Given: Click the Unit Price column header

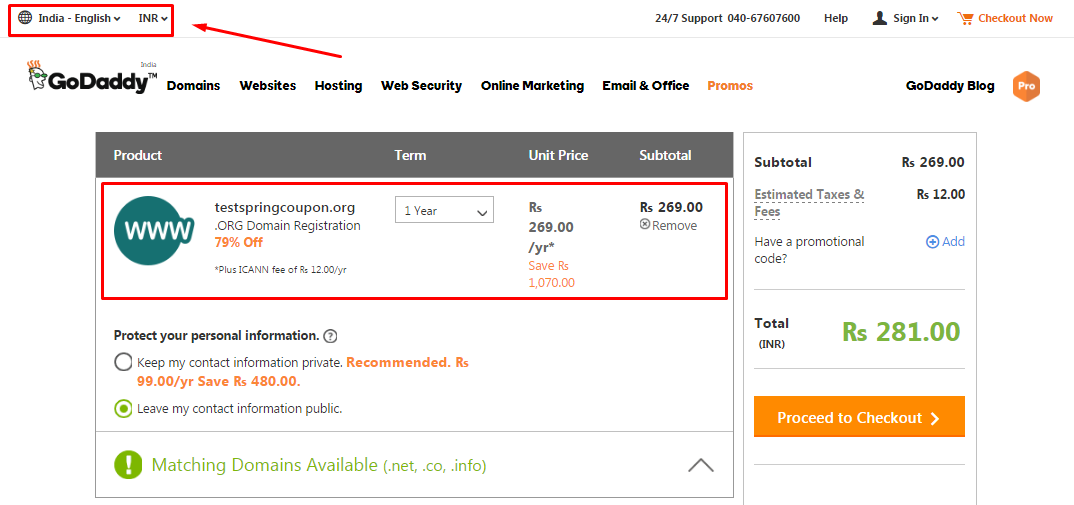Looking at the screenshot, I should point(558,156).
